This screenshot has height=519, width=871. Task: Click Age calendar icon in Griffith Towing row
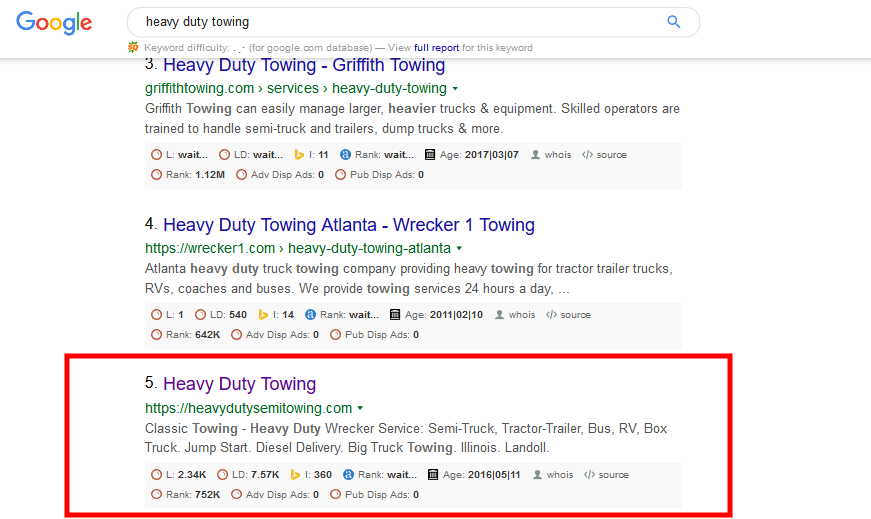(430, 155)
